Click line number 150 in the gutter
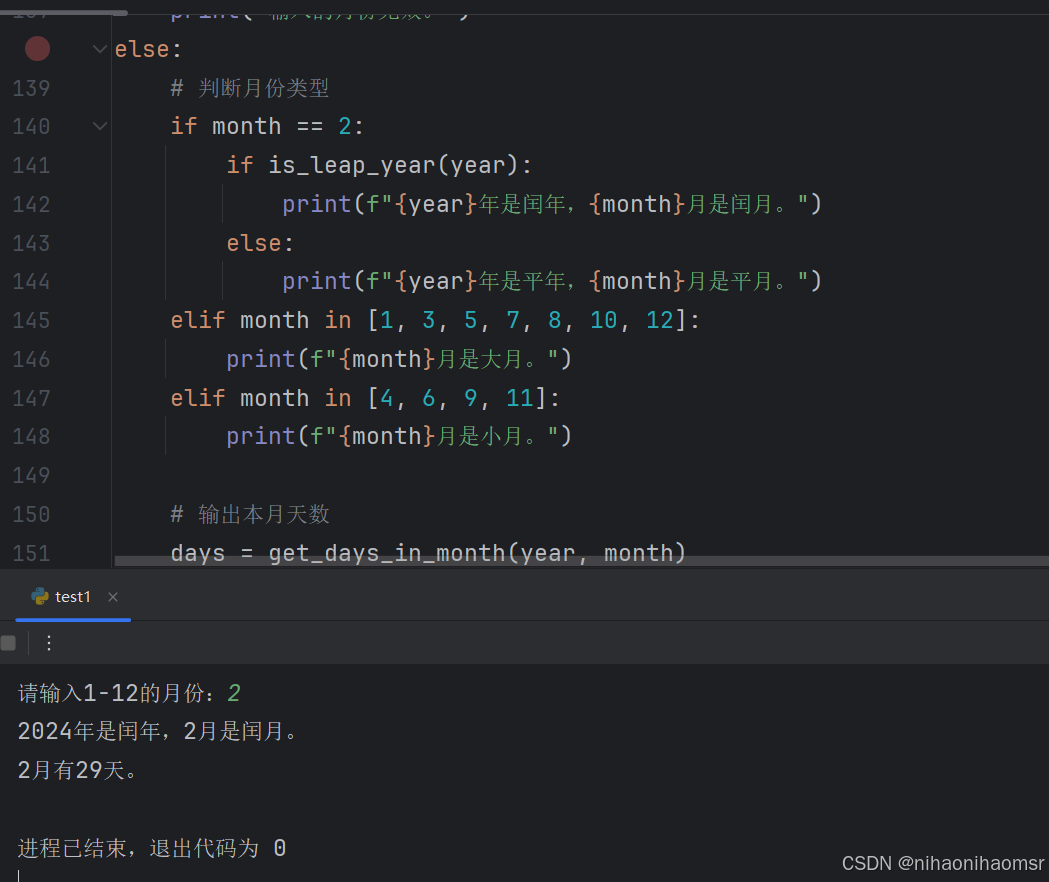This screenshot has height=882, width=1049. pos(31,514)
